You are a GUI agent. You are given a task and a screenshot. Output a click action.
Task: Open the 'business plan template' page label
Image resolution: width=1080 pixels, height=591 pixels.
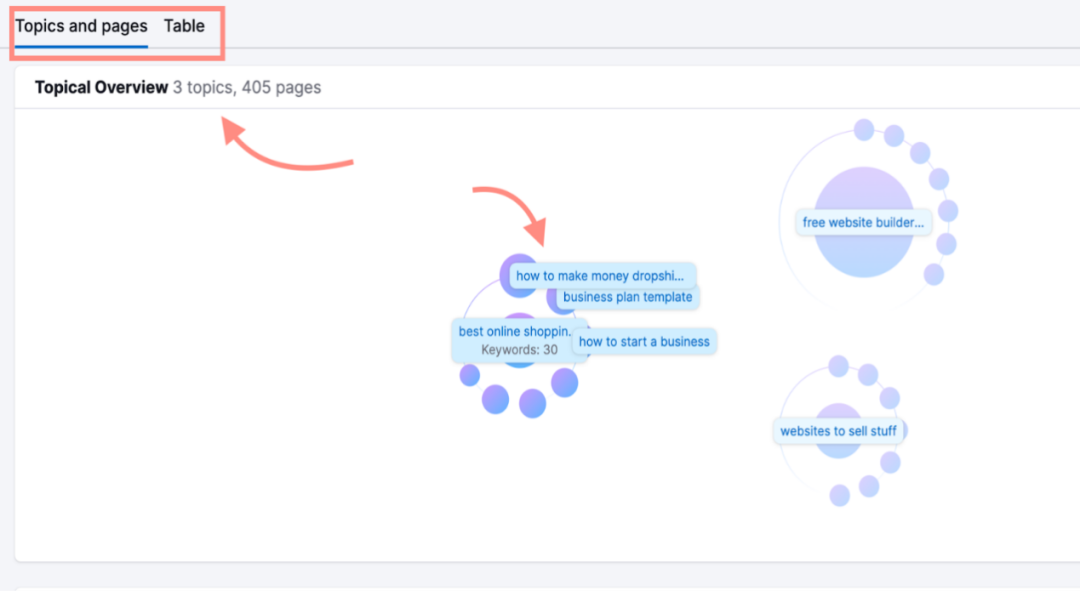(x=627, y=297)
